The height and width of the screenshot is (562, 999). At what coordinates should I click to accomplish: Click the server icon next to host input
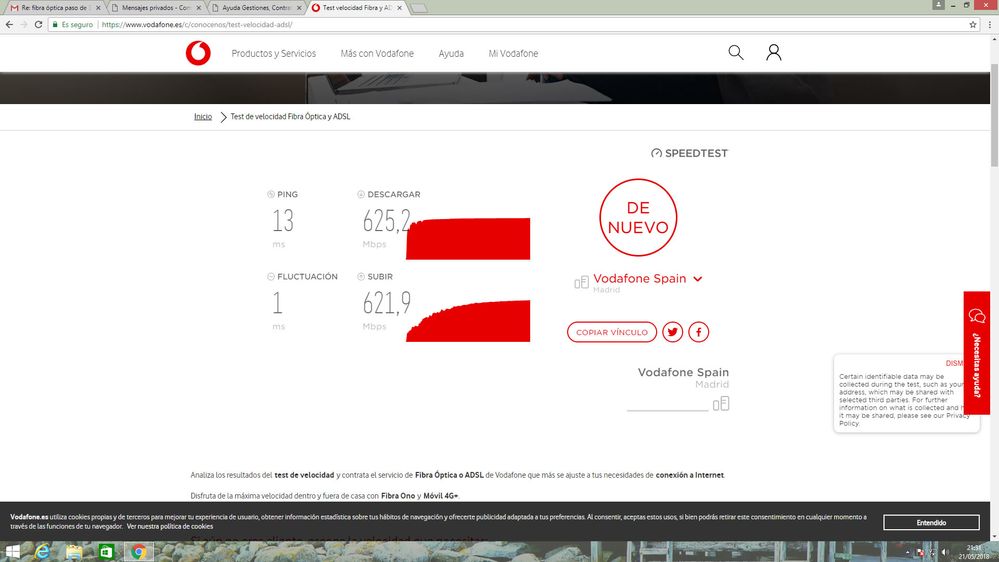721,404
